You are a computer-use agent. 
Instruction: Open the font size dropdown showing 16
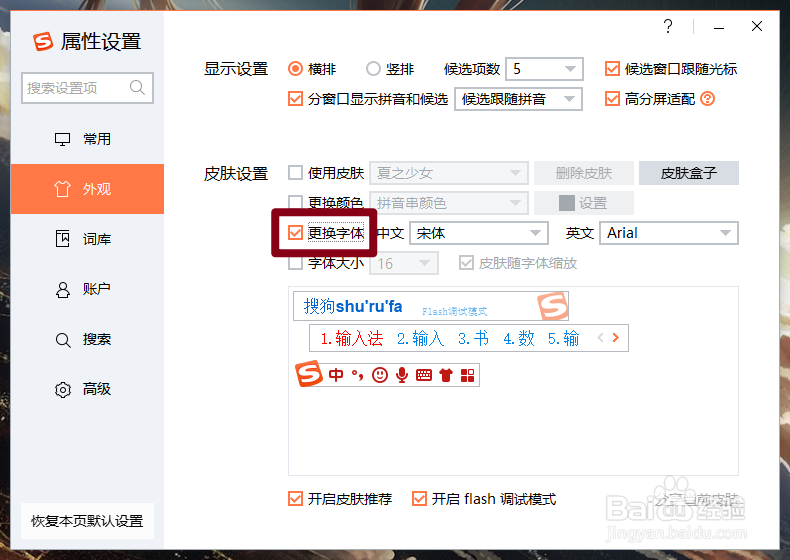click(404, 263)
